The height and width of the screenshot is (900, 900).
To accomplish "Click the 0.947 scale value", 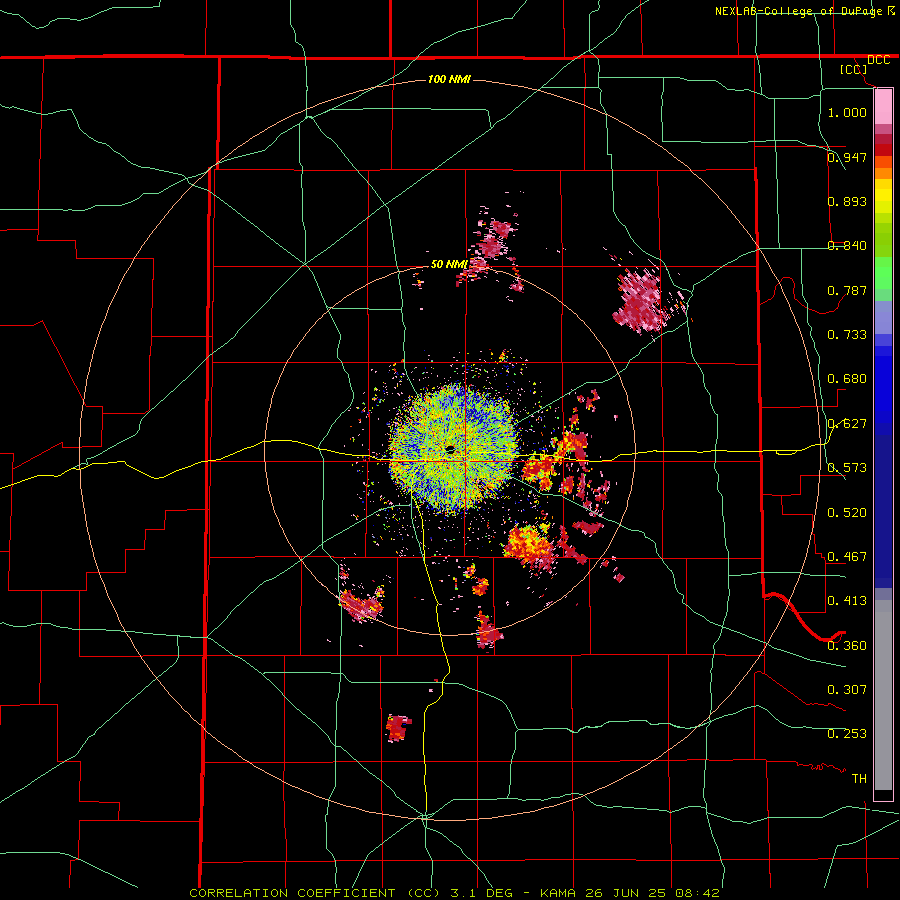I will click(x=847, y=157).
